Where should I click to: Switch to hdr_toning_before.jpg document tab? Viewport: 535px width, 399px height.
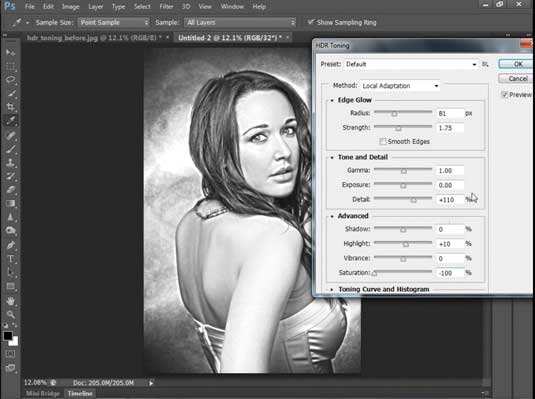pyautogui.click(x=94, y=38)
